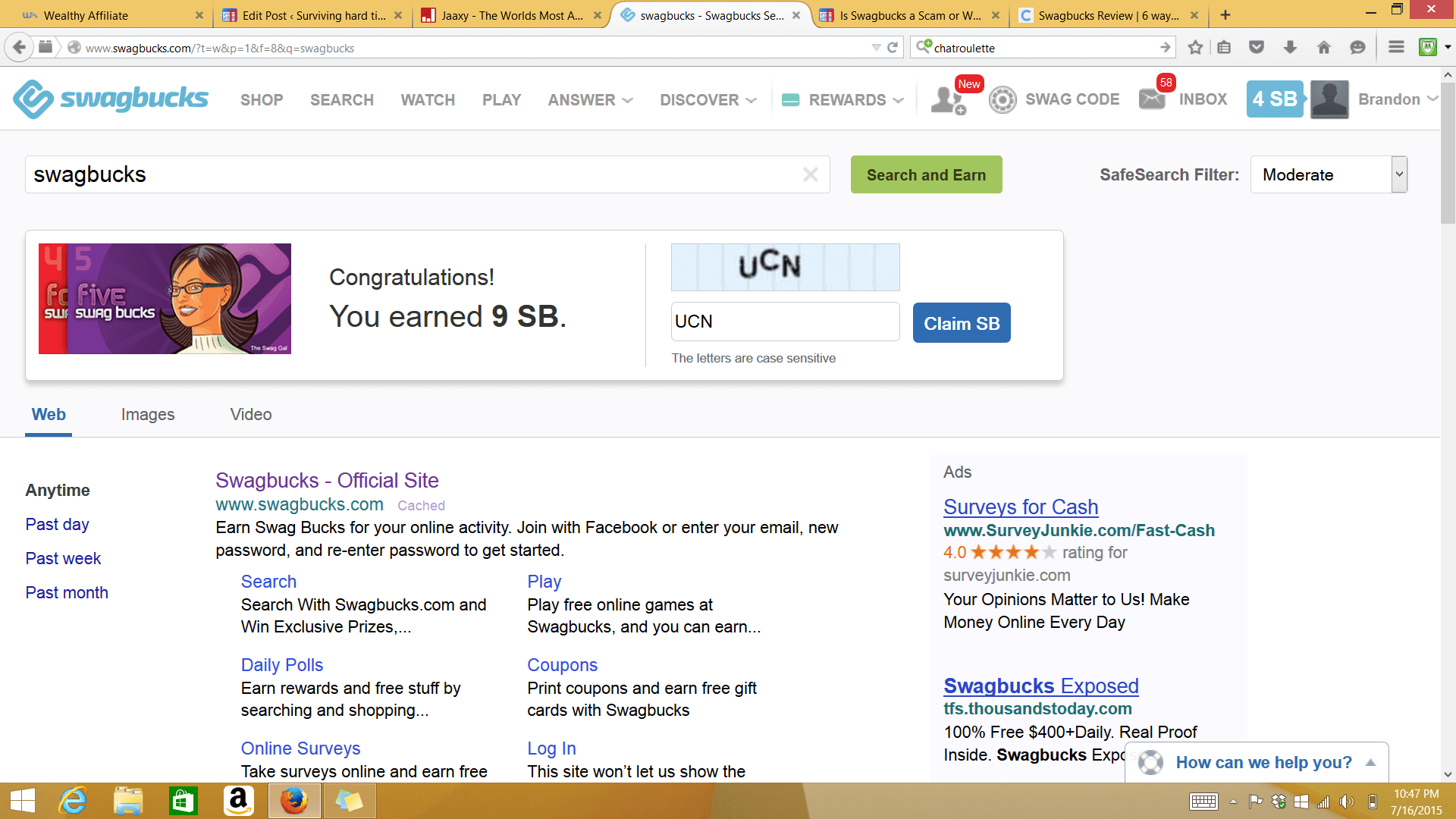Open the Firefox hamburger menu icon
The image size is (1456, 819).
click(1395, 46)
